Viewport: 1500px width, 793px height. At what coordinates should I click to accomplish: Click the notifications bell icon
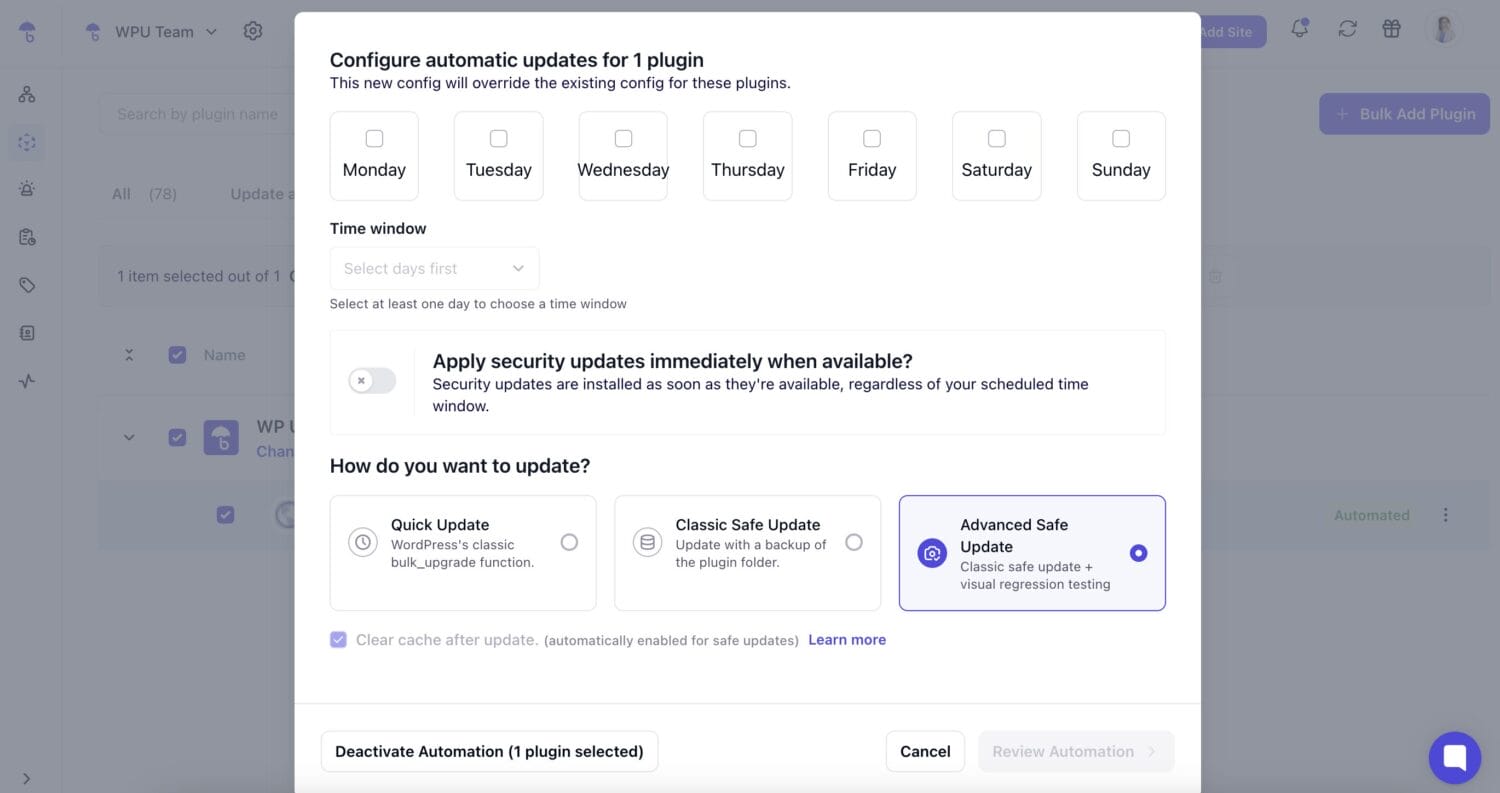[x=1299, y=30]
